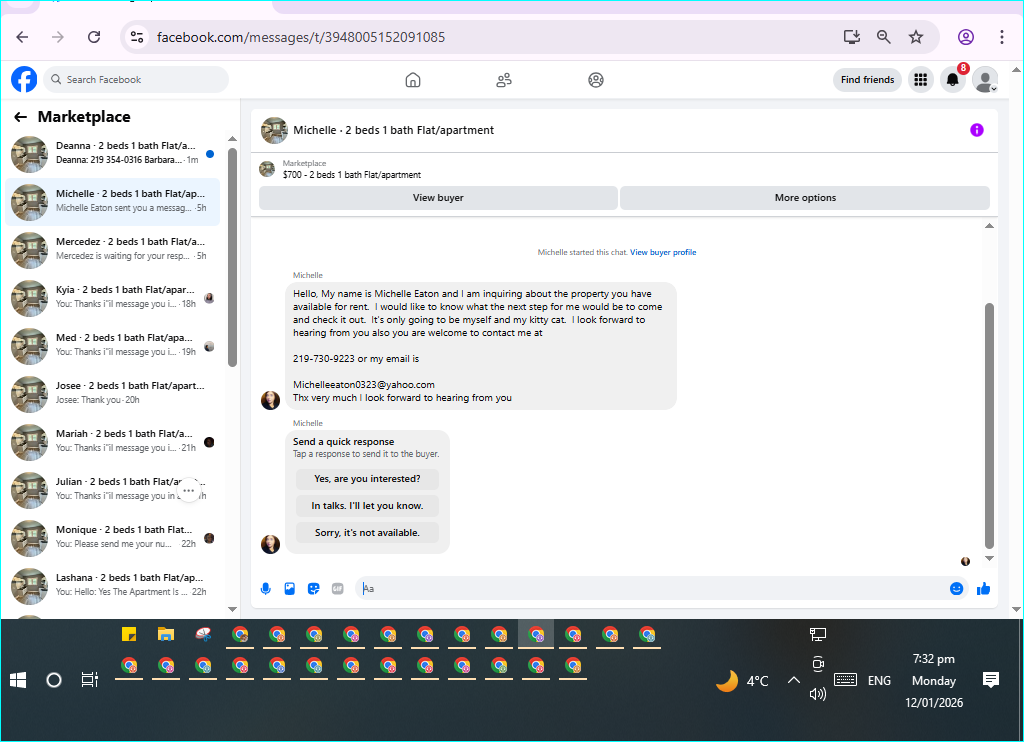The height and width of the screenshot is (742, 1024).
Task: Open the account profile avatar menu
Action: click(x=985, y=80)
